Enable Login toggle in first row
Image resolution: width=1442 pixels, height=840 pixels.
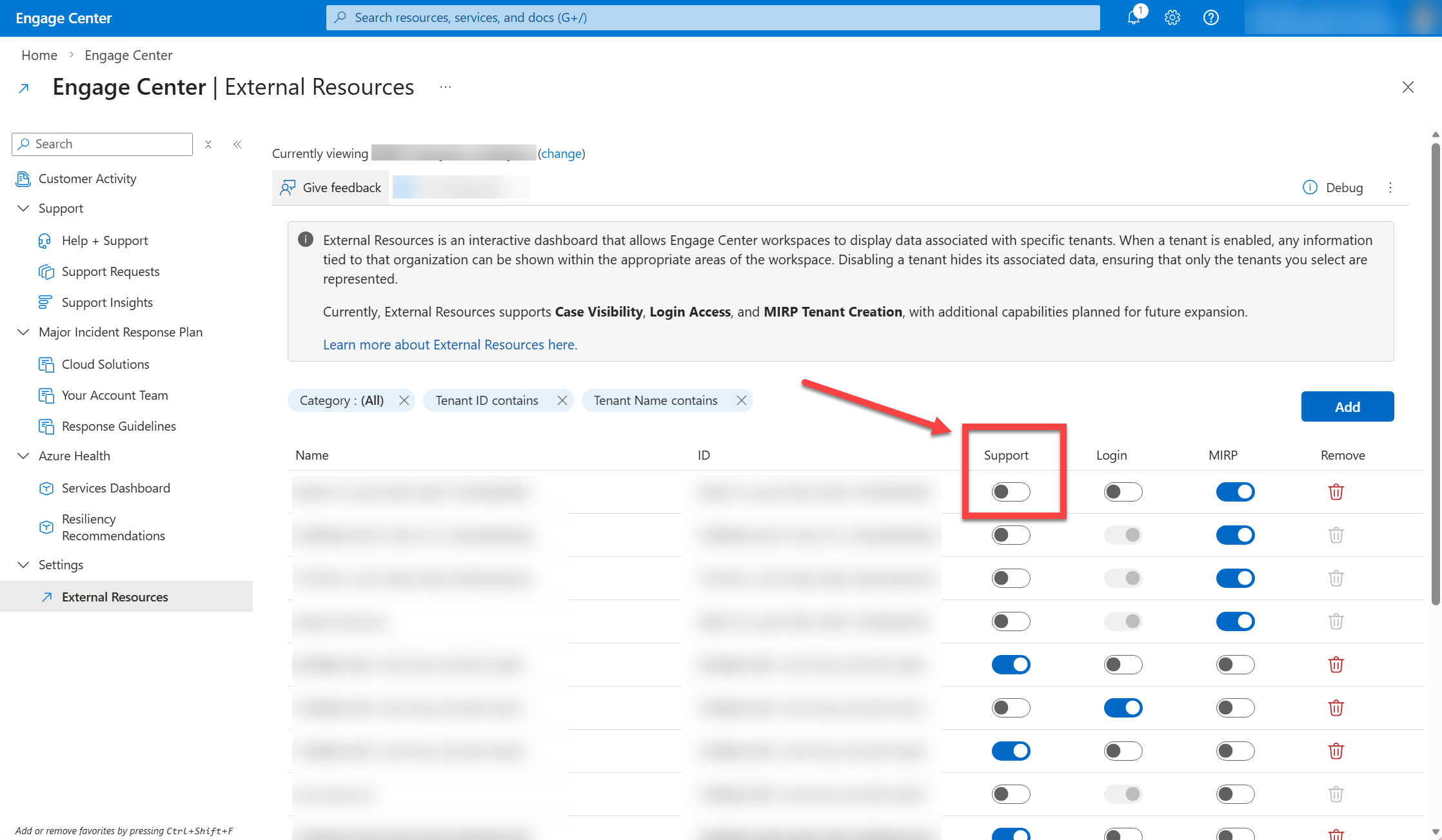point(1123,492)
